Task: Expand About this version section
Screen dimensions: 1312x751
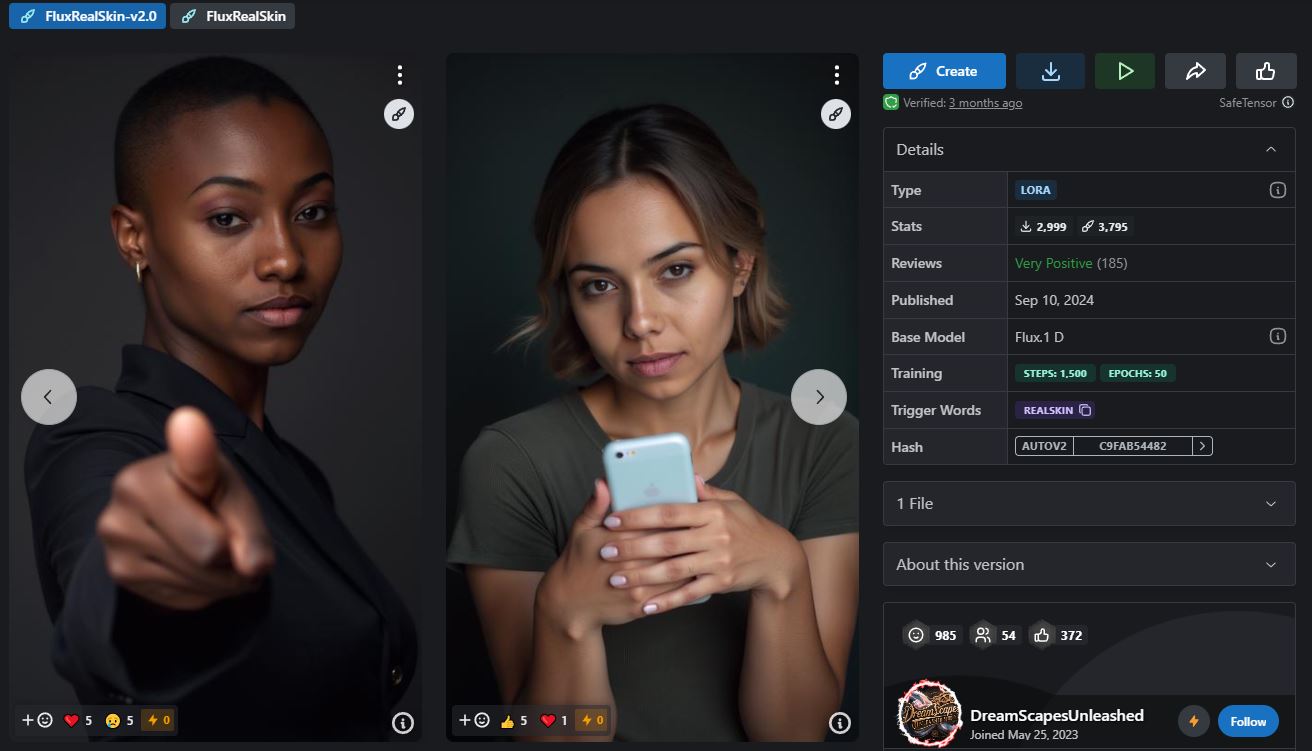Action: [1088, 565]
